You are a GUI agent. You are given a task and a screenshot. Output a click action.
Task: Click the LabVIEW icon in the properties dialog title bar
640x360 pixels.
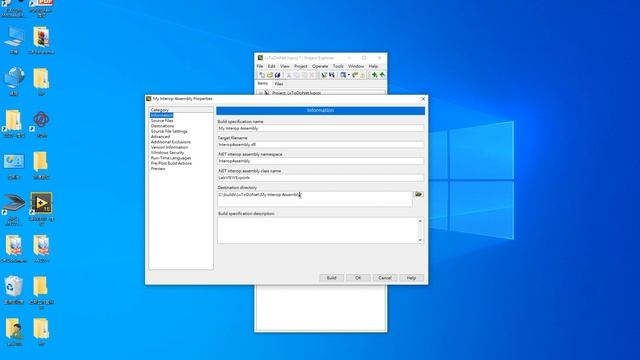click(x=149, y=99)
